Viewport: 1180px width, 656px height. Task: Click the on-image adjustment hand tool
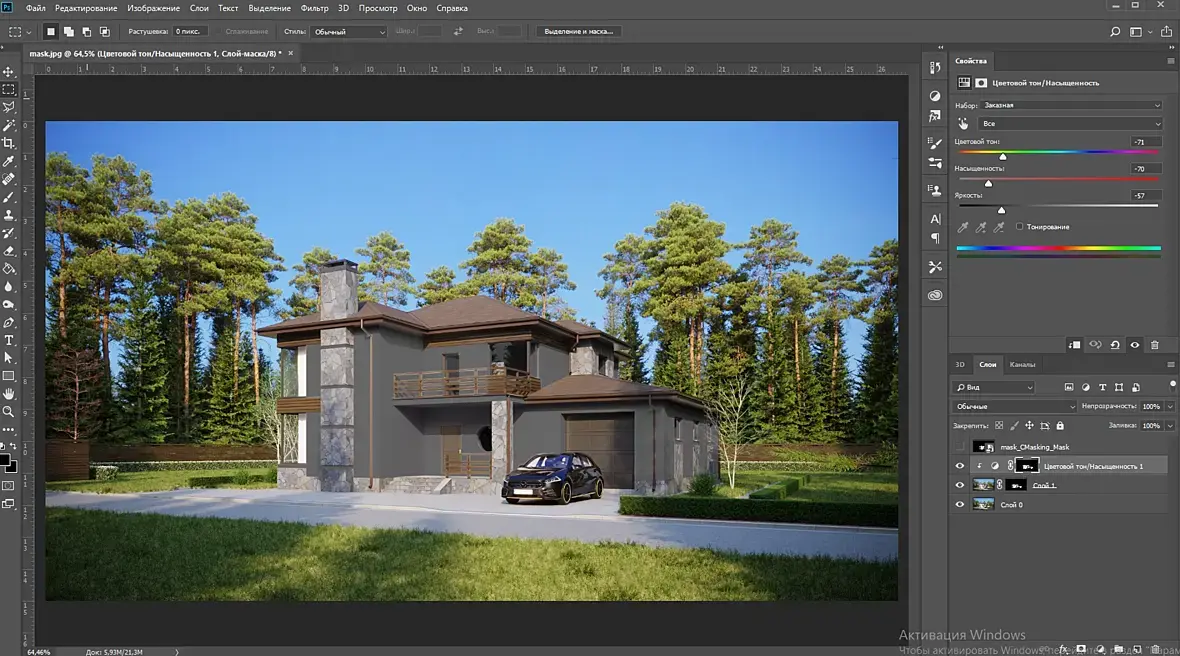963,123
